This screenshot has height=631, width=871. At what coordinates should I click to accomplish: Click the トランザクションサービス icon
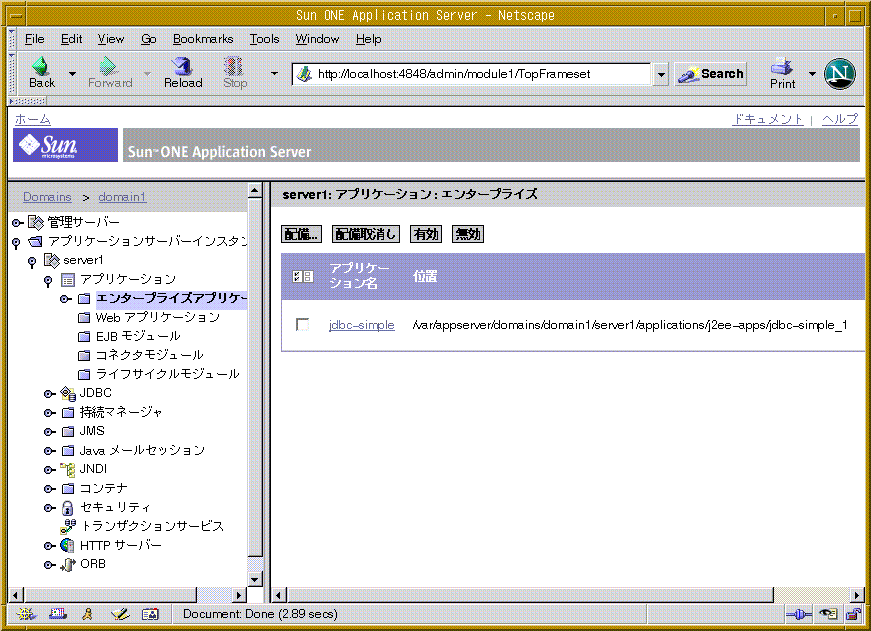click(68, 526)
